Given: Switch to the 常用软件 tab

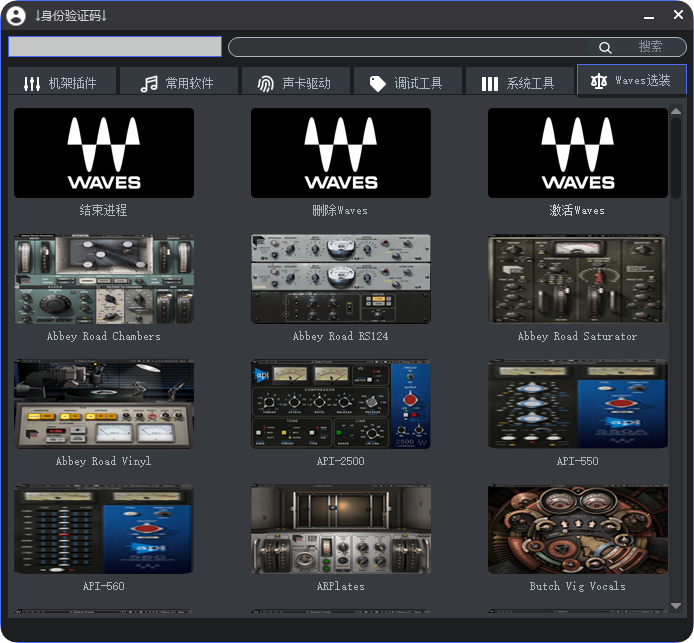Looking at the screenshot, I should tap(179, 81).
